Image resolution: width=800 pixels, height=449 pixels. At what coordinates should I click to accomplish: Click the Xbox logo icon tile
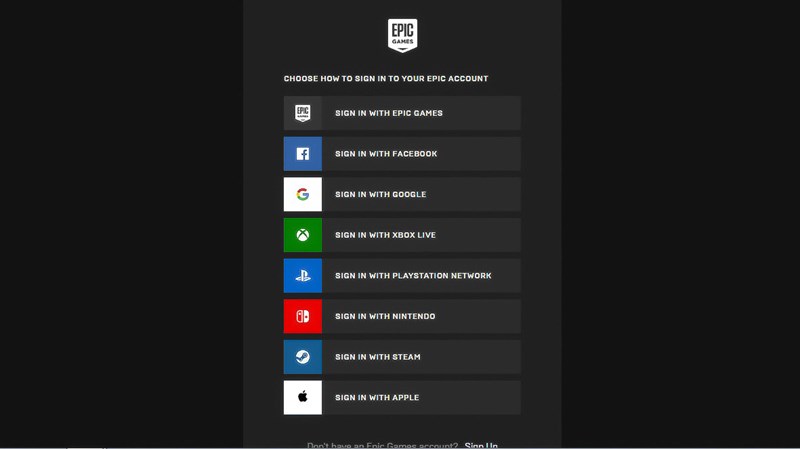[303, 235]
